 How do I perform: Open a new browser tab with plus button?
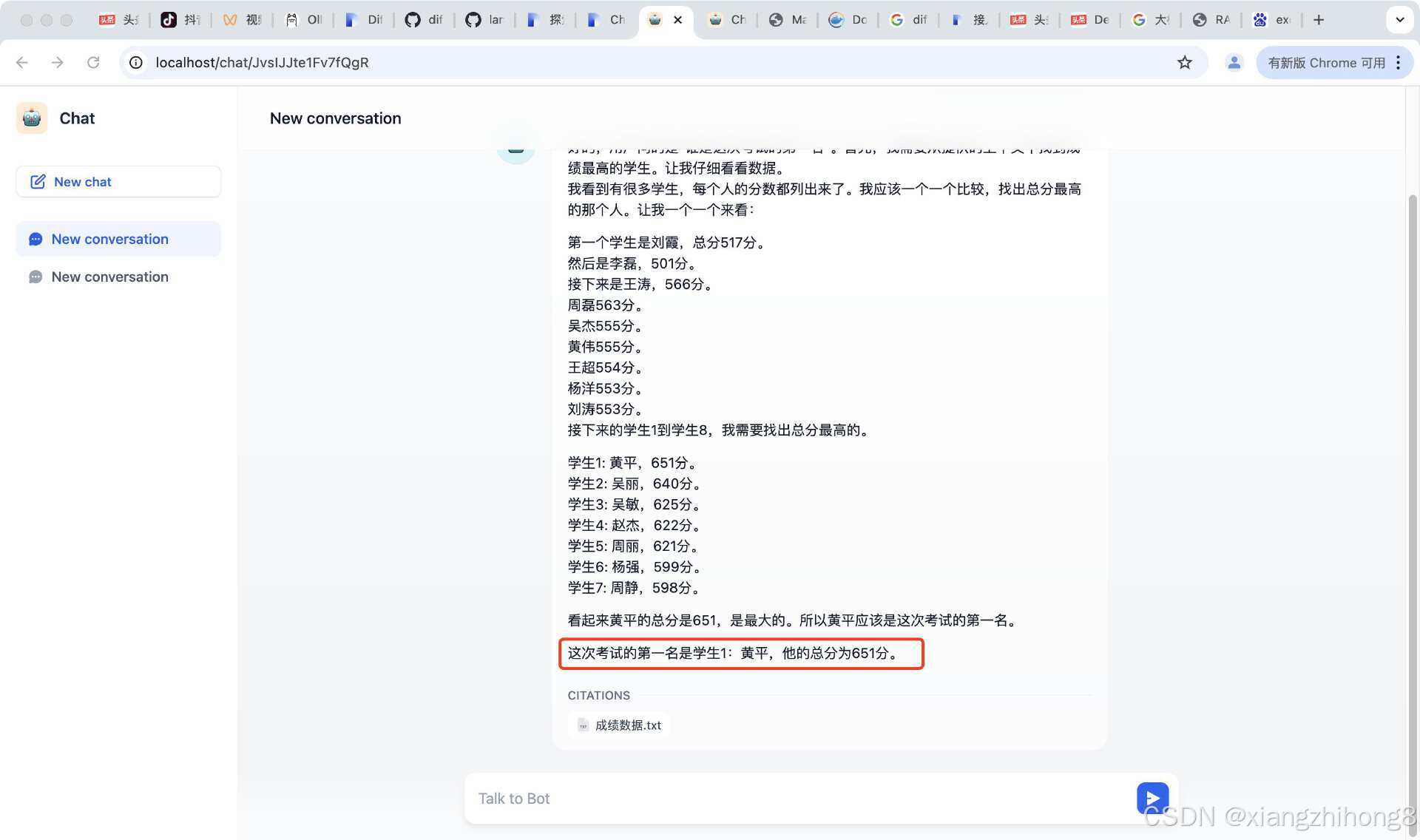point(1319,20)
